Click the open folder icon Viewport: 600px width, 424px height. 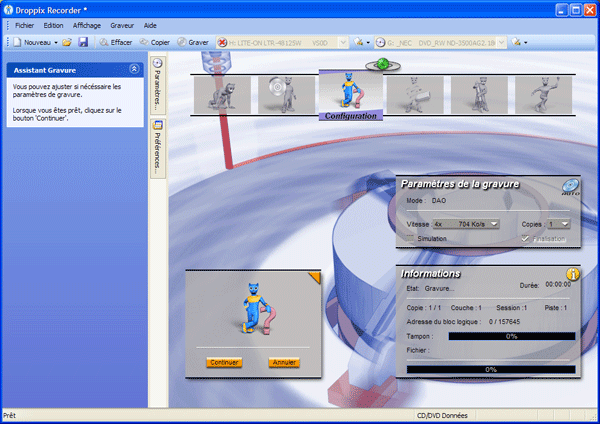coord(67,42)
